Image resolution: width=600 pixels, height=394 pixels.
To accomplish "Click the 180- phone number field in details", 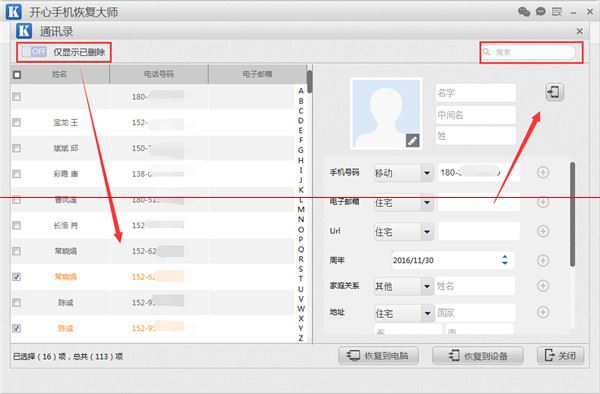I will tap(479, 173).
